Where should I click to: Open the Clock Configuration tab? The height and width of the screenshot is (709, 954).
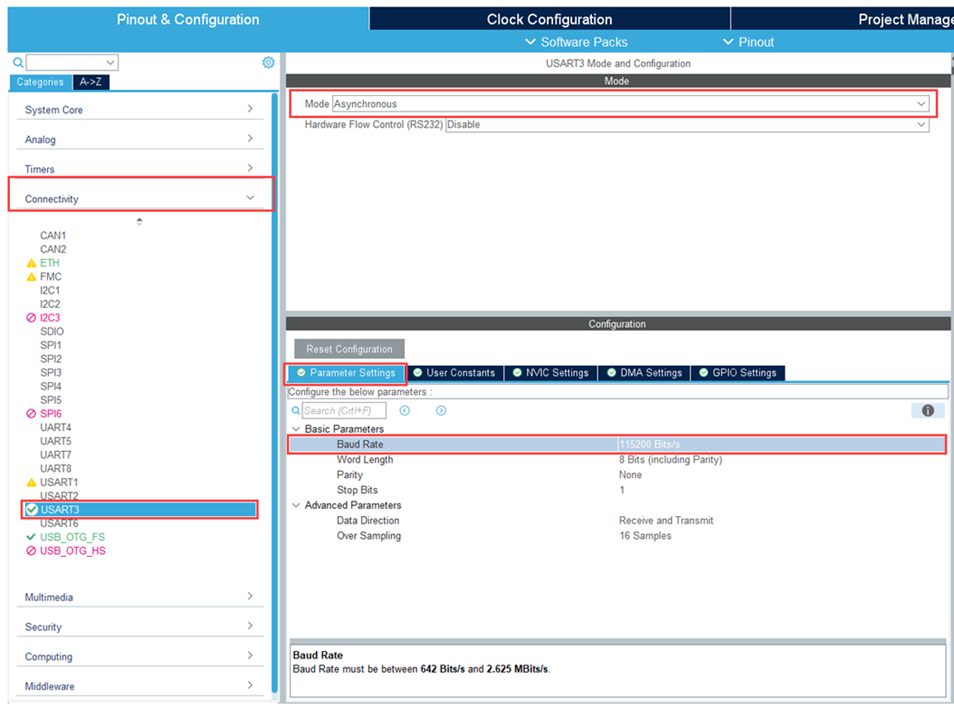[549, 19]
